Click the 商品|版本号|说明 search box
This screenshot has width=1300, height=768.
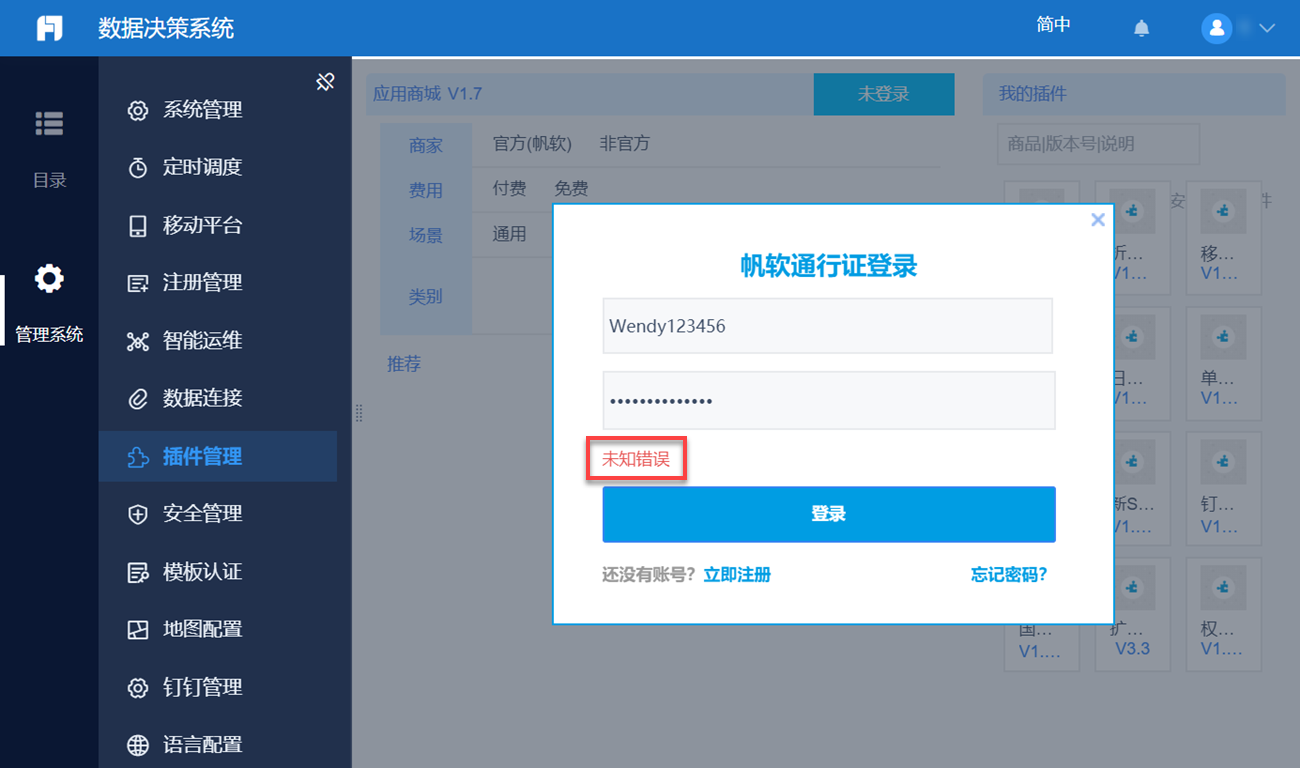coord(1098,144)
